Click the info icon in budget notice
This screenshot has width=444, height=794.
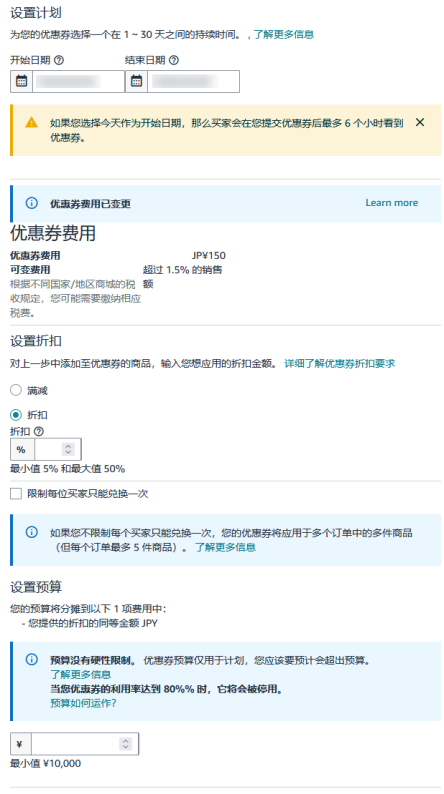31,659
